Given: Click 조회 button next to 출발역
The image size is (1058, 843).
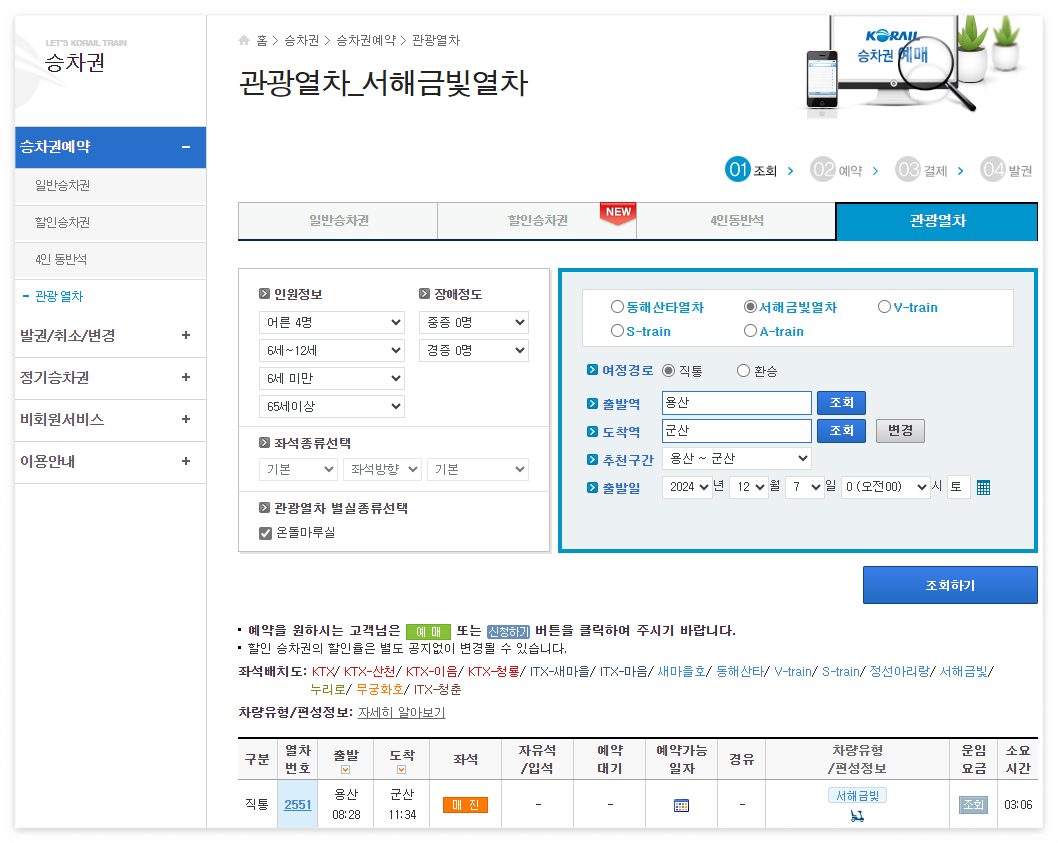Looking at the screenshot, I should pos(841,403).
